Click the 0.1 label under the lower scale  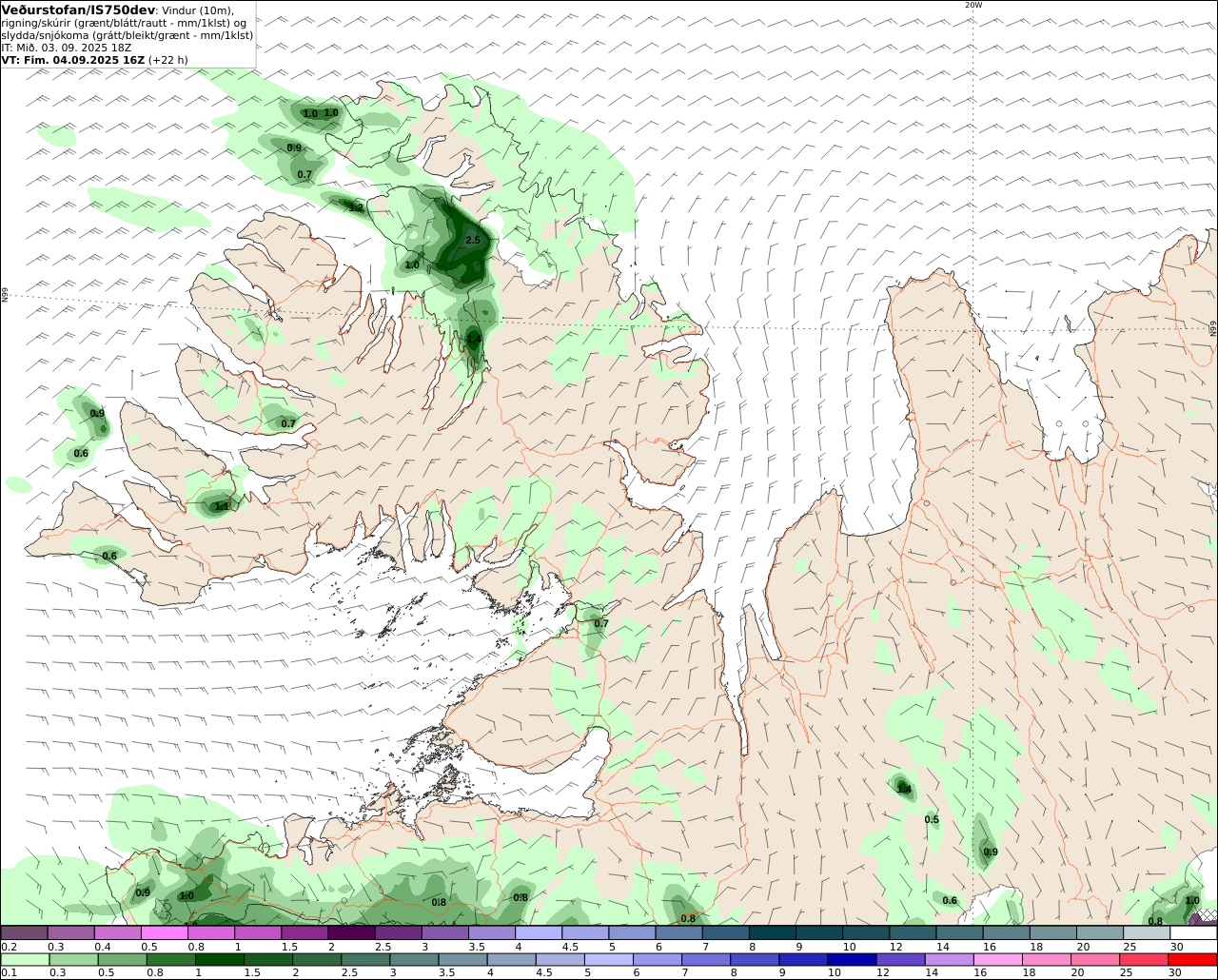pos(9,973)
